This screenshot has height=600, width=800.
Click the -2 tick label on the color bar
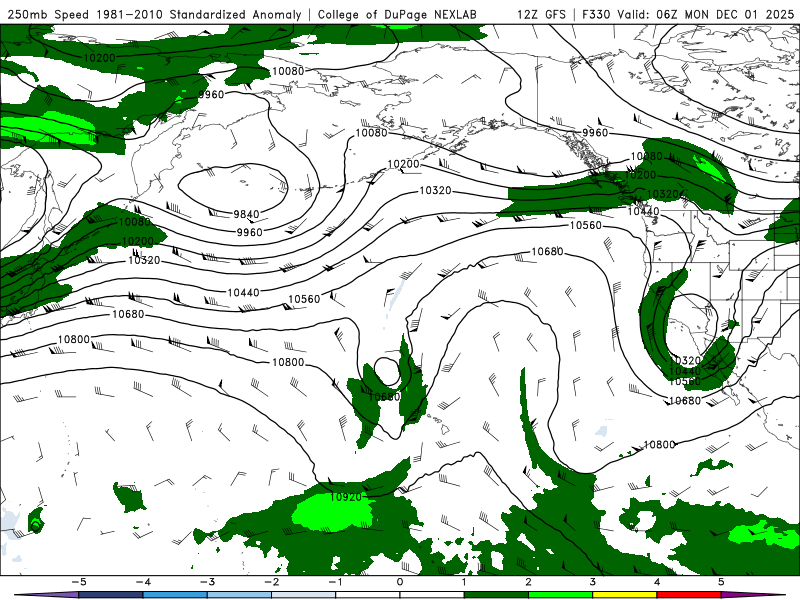point(271,582)
